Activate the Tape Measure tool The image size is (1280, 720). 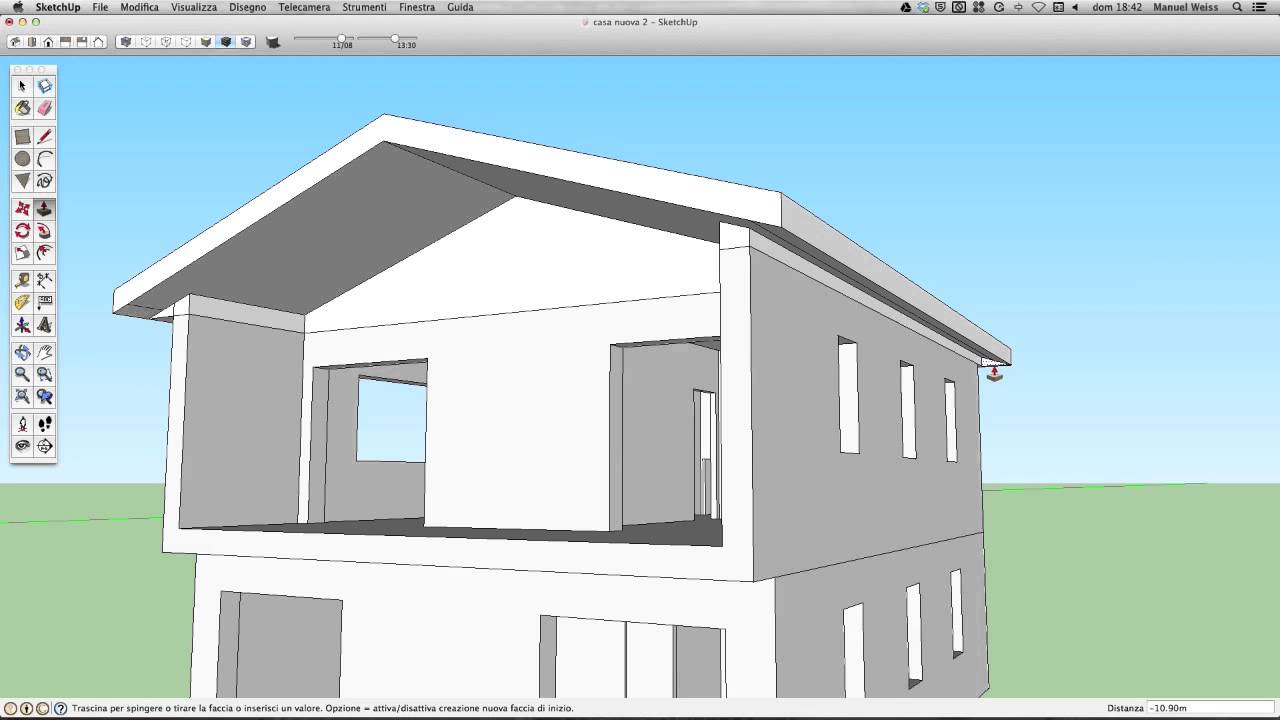coord(22,281)
